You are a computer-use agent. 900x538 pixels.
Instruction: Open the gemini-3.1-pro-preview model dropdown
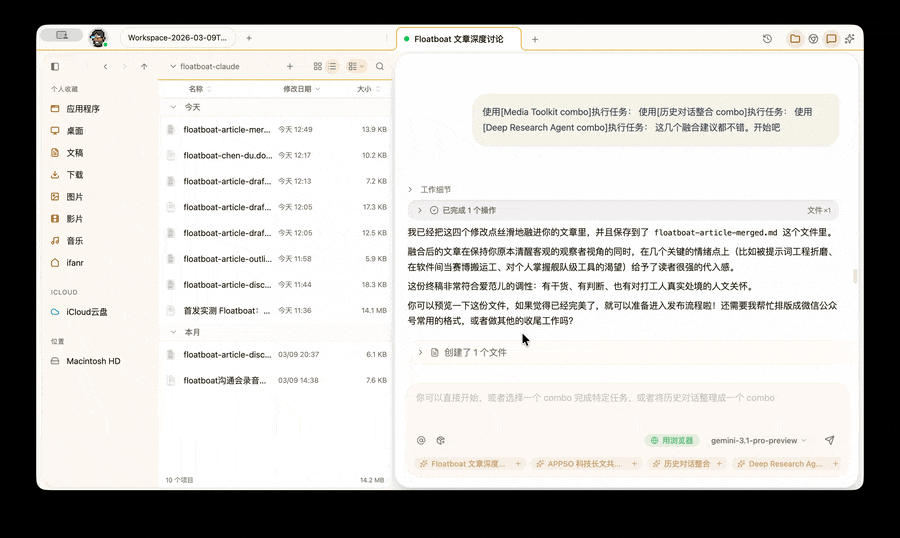point(758,440)
